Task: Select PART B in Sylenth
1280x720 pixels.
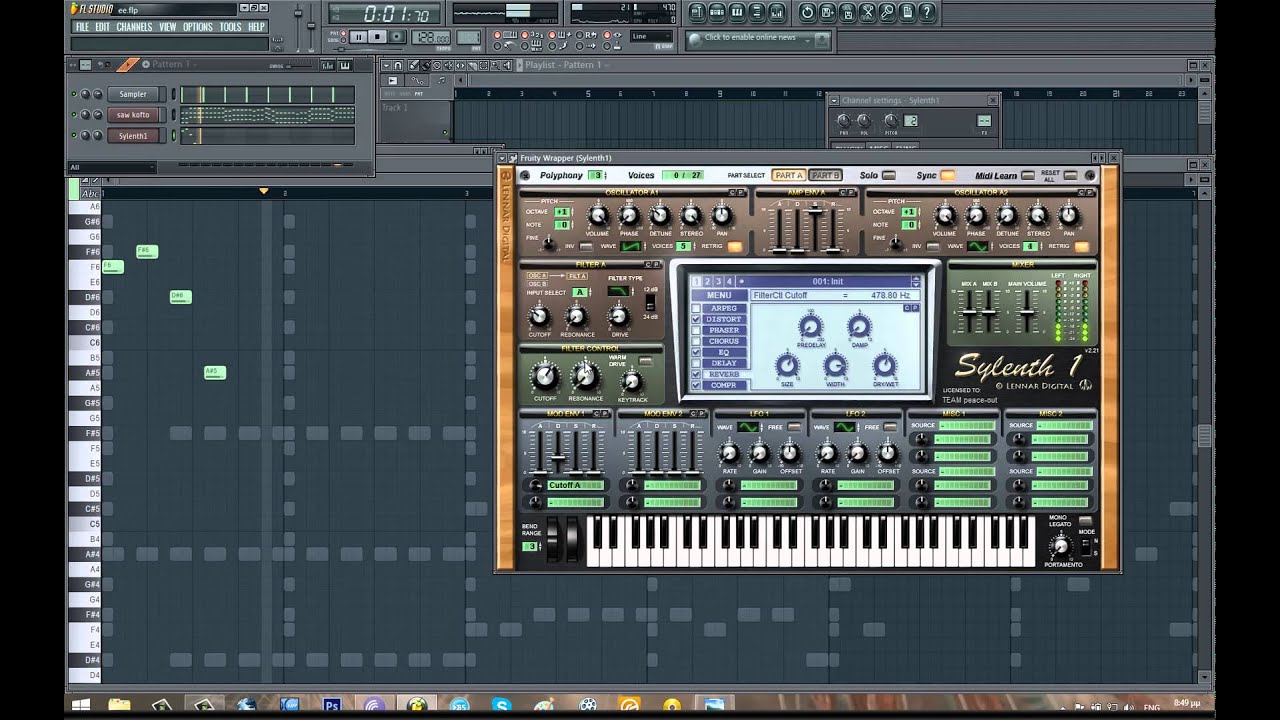Action: pos(825,175)
